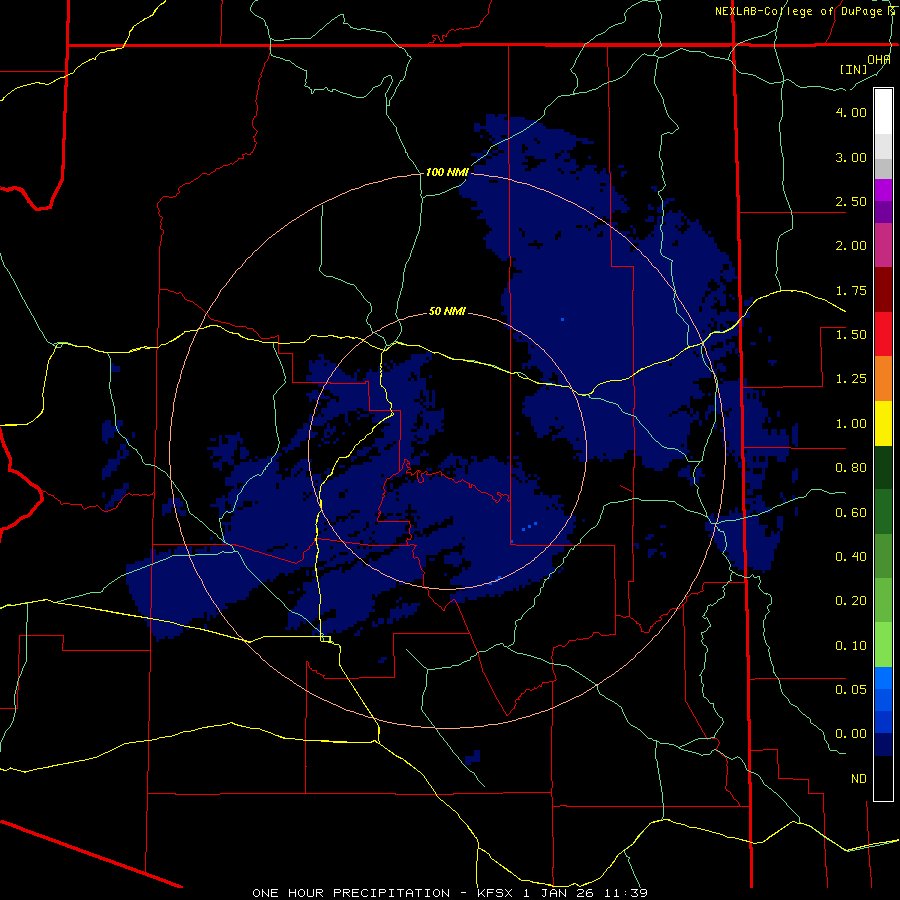The width and height of the screenshot is (900, 900).
Task: Click the 0.80 legend value
Action: (x=851, y=468)
